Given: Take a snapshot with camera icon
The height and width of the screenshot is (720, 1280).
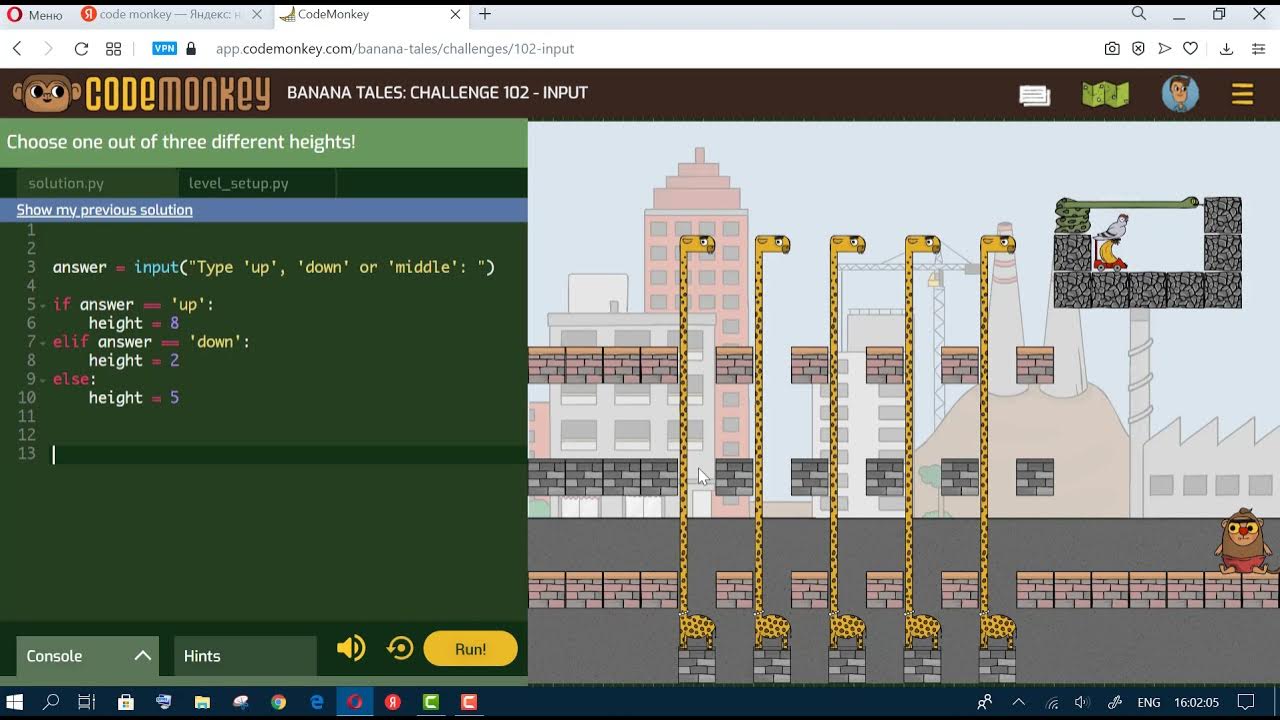Looking at the screenshot, I should (x=1112, y=48).
